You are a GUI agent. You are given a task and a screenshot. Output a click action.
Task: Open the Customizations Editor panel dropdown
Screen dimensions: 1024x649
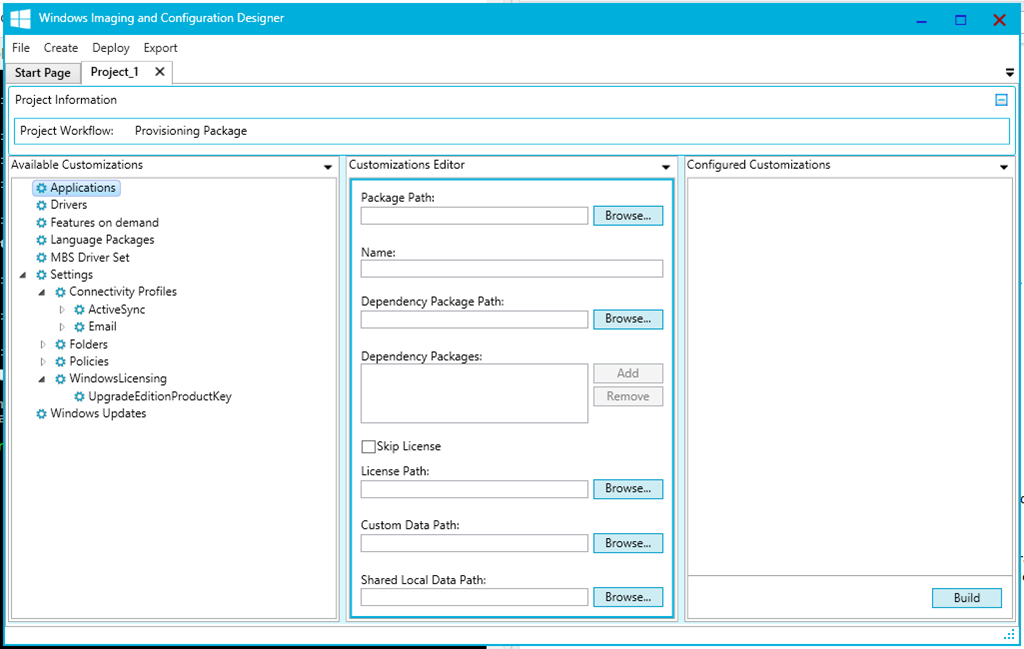pos(666,167)
